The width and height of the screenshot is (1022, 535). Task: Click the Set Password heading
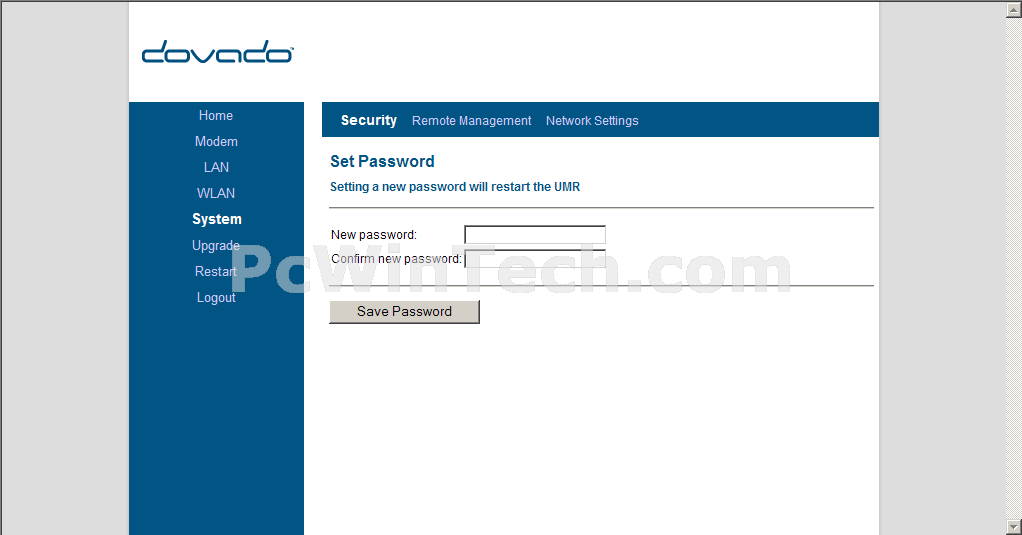click(x=382, y=162)
